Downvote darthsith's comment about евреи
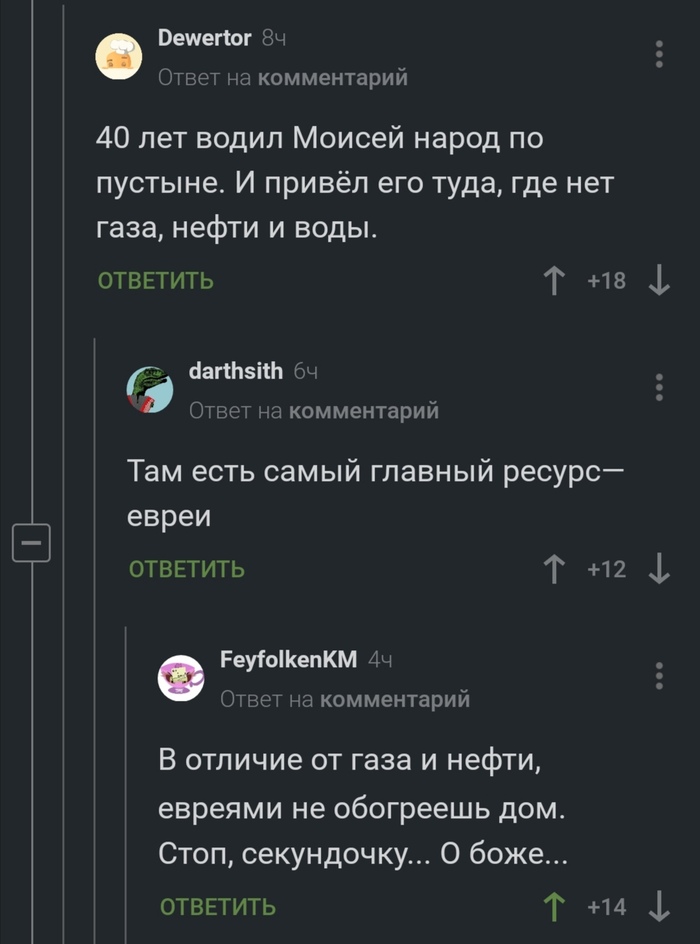700x944 pixels. point(657,569)
